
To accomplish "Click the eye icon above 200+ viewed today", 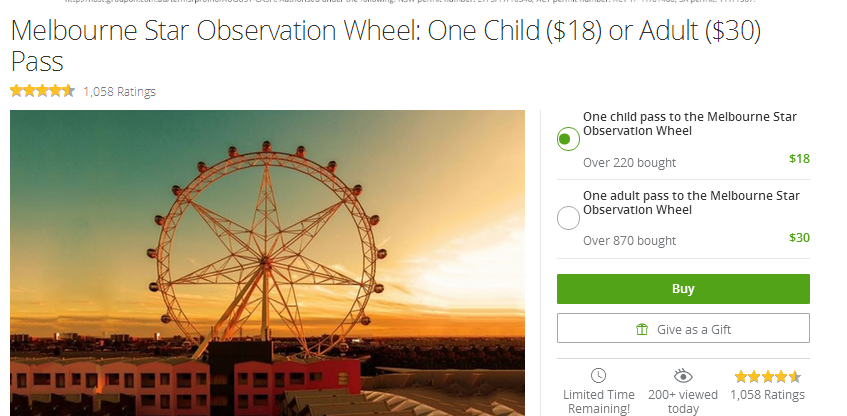I will pos(683,375).
